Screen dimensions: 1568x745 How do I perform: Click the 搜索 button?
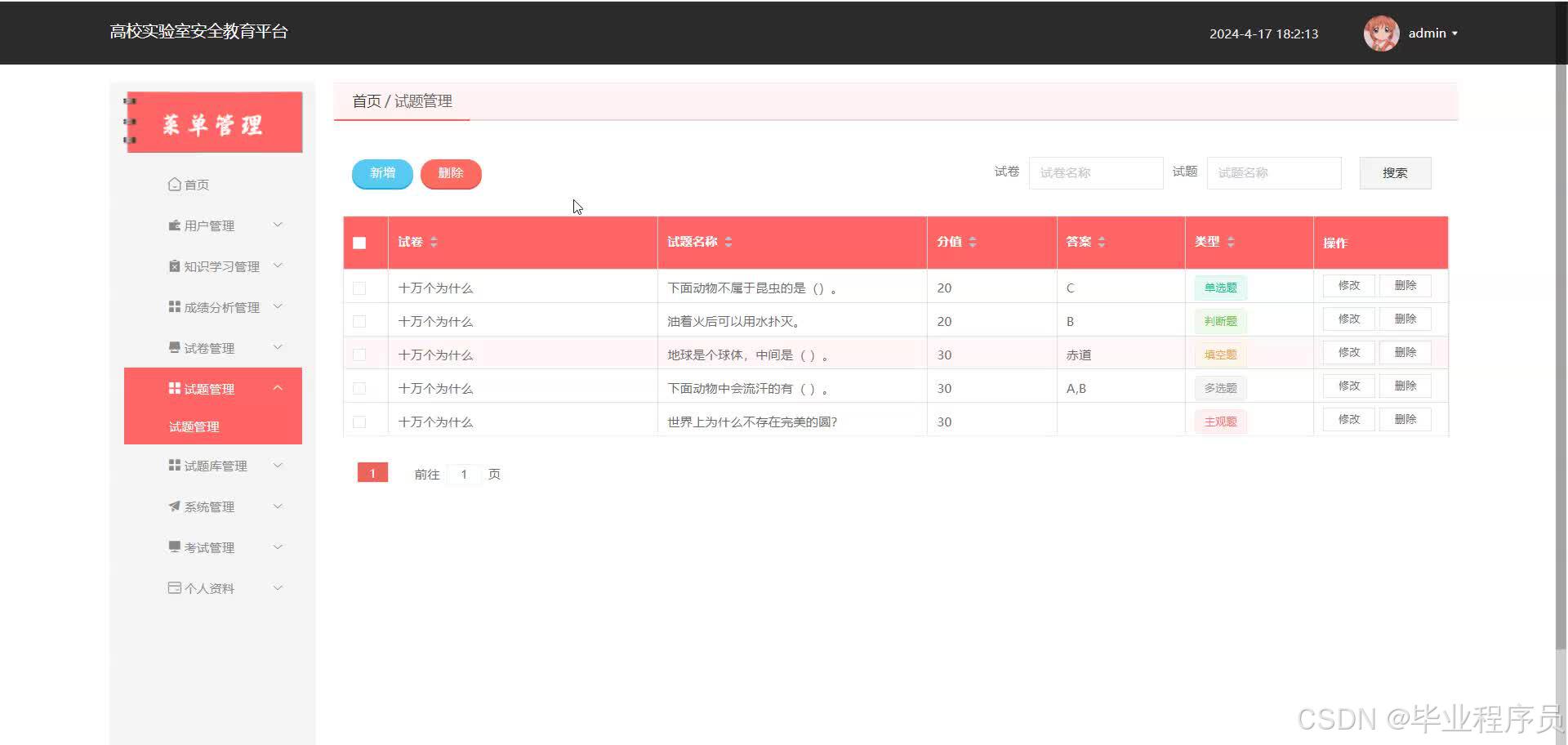[x=1395, y=173]
